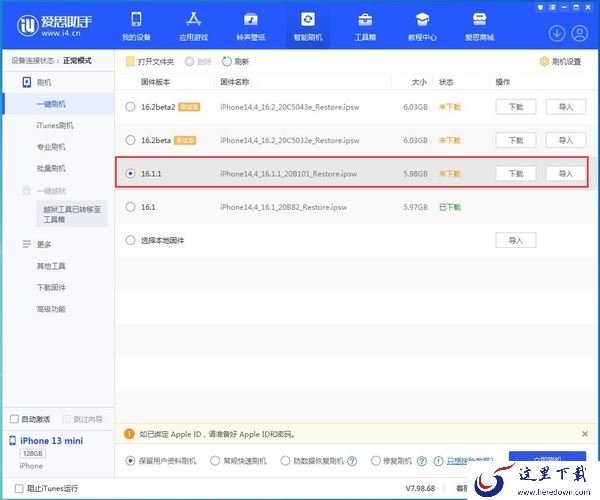This screenshot has width=600, height=500.
Task: Open 其他工具 in sidebar
Action: (51, 266)
